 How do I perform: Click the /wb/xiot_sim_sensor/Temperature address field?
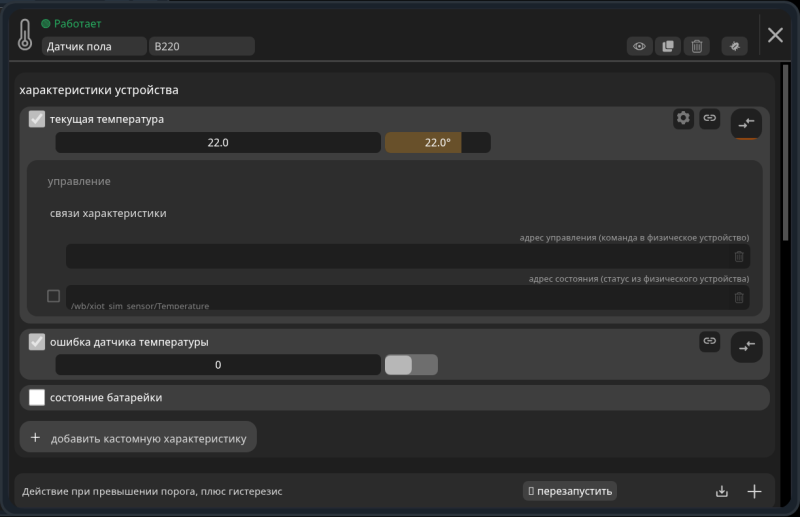(408, 298)
